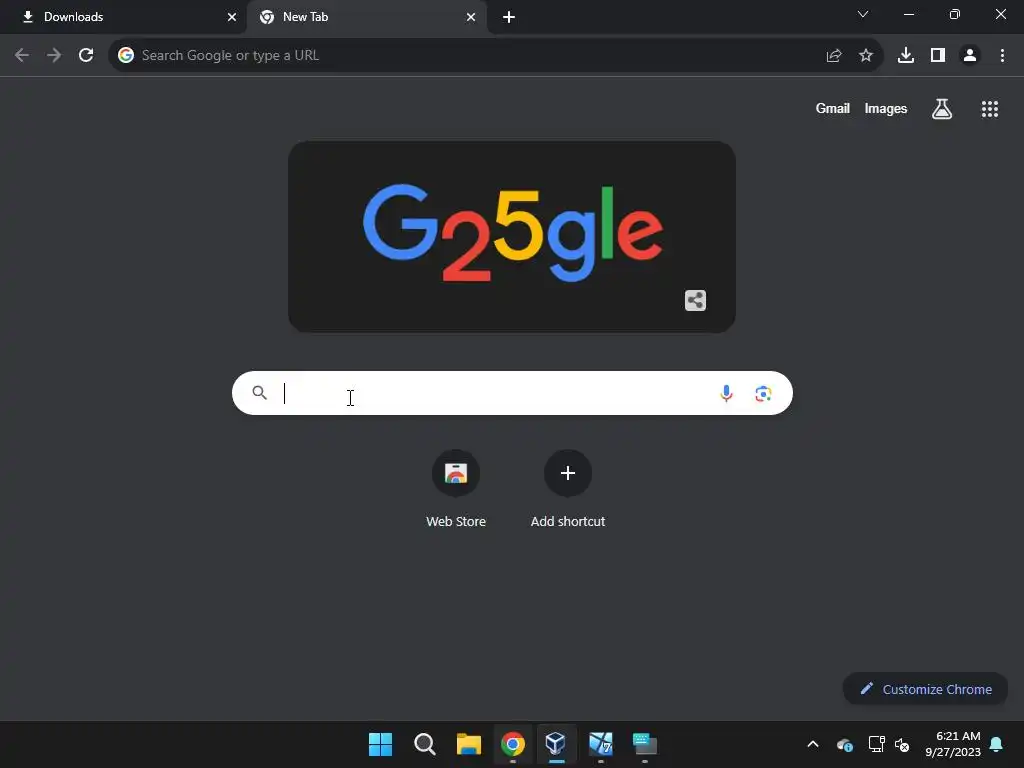Image resolution: width=1024 pixels, height=768 pixels.
Task: Open Chrome three-dot menu
Action: click(1002, 56)
